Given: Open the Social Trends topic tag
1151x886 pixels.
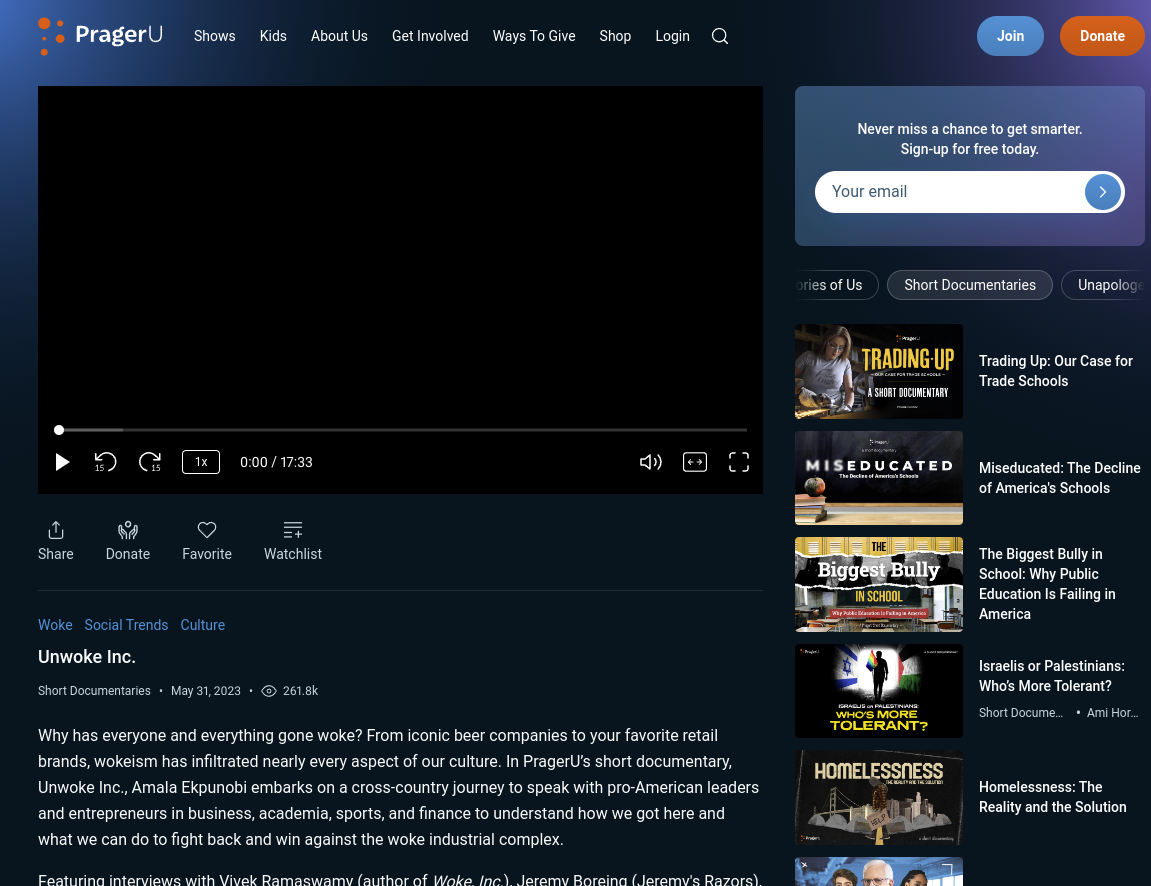Looking at the screenshot, I should [126, 625].
